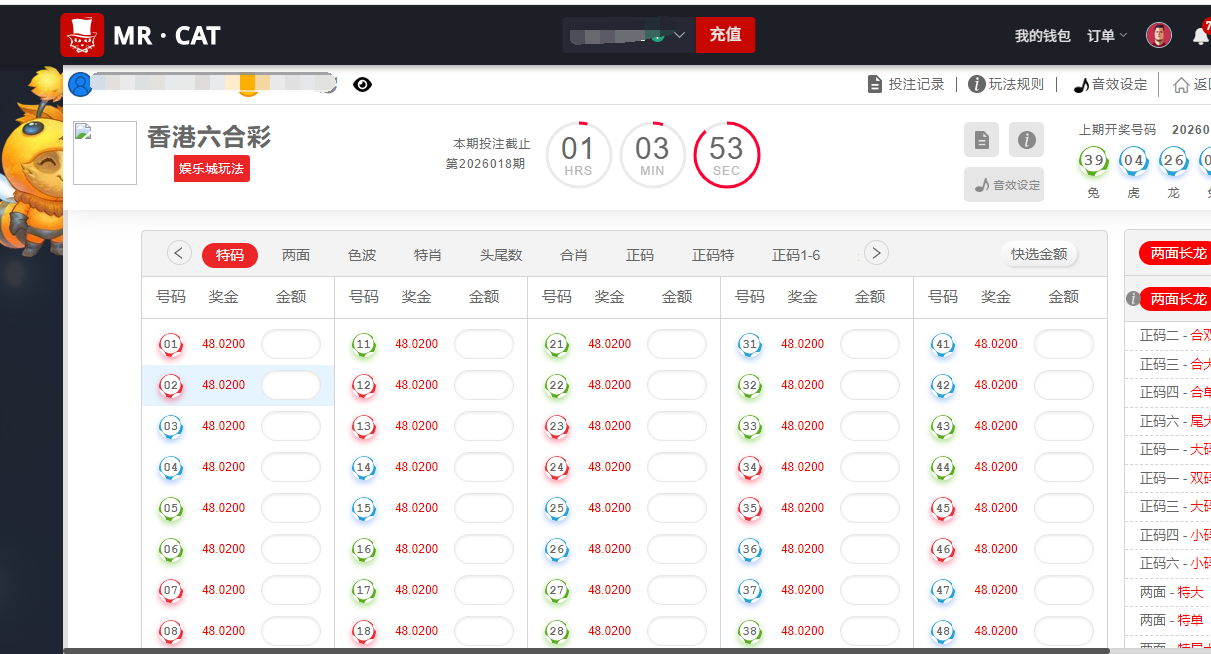Select number ball 01 in 特码
The height and width of the screenshot is (654, 1211).
tap(170, 344)
